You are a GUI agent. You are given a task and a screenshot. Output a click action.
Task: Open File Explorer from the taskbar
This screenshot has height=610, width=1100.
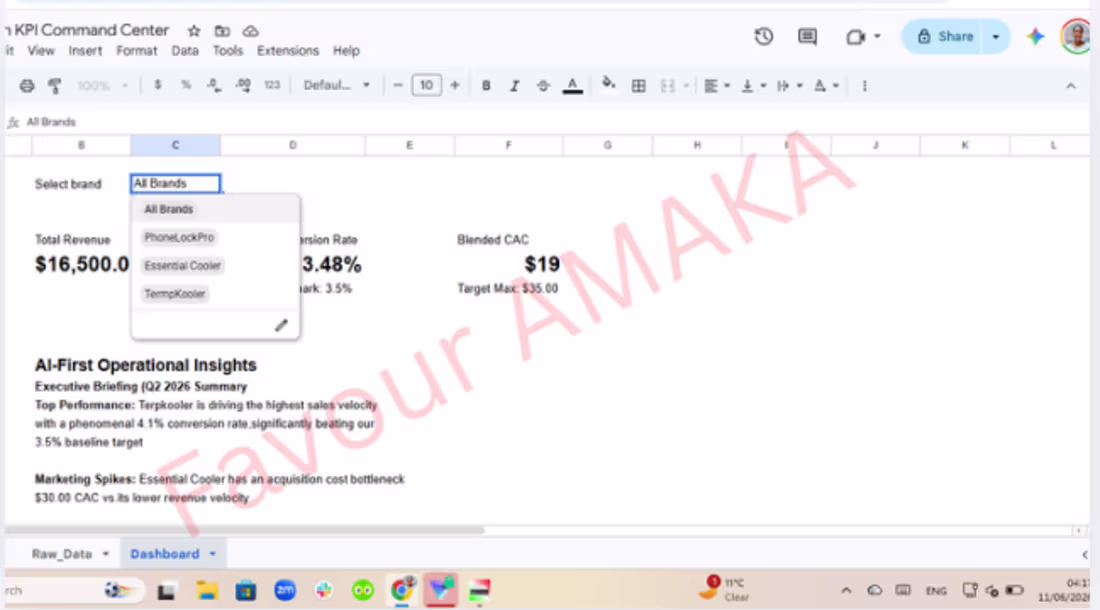206,590
